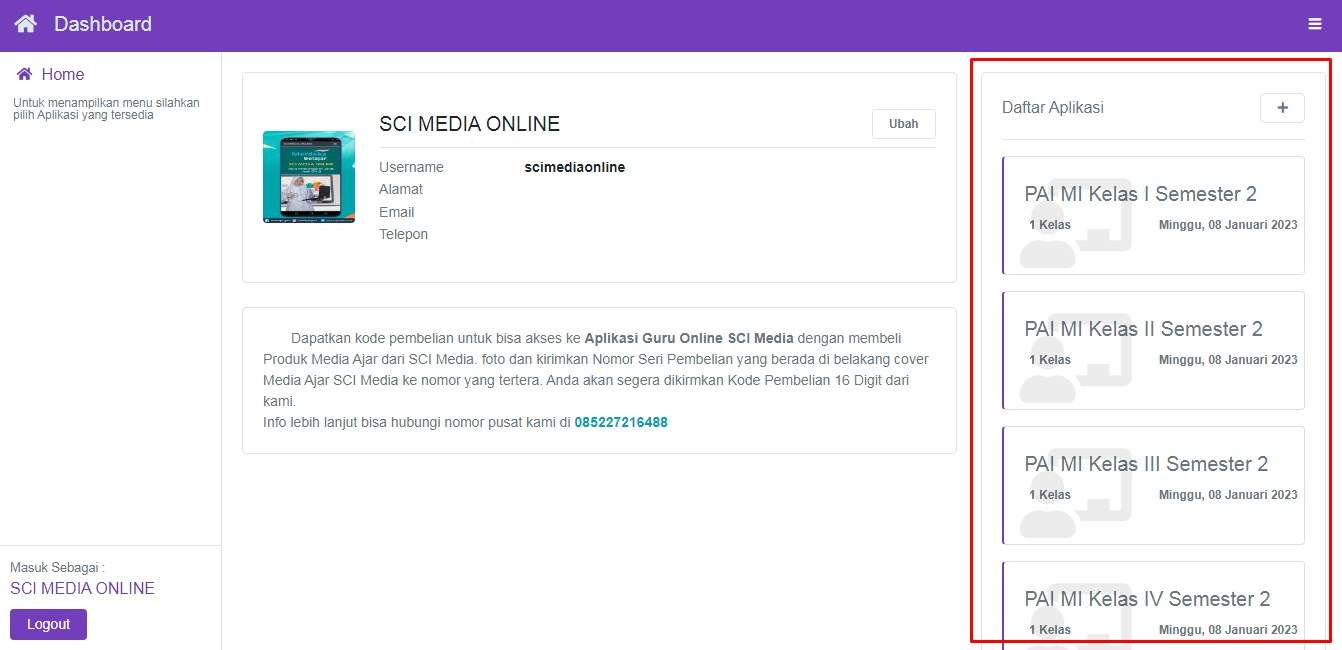1342x650 pixels.
Task: Click the bold Aplikasi Guru Online SCI Media text
Action: point(688,338)
